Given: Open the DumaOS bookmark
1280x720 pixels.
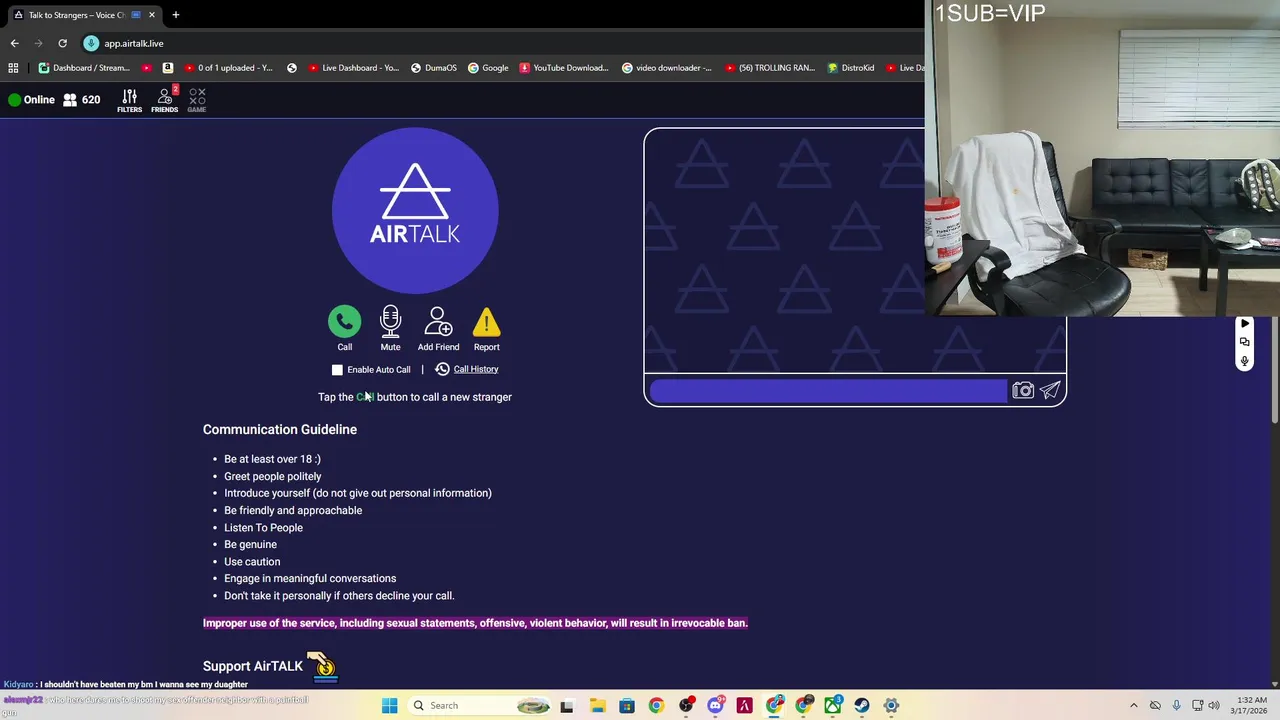Looking at the screenshot, I should (434, 68).
